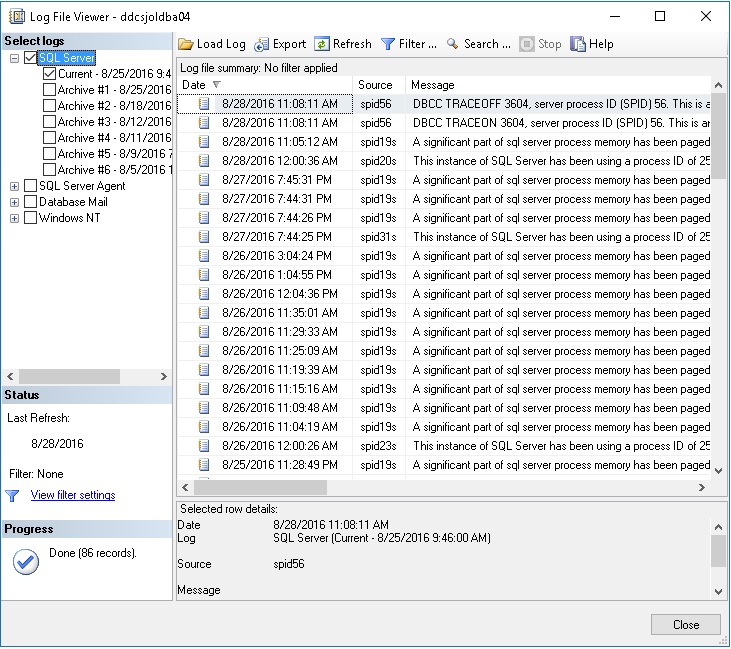Open View filter settings link
The width and height of the screenshot is (731, 649).
coord(73,495)
